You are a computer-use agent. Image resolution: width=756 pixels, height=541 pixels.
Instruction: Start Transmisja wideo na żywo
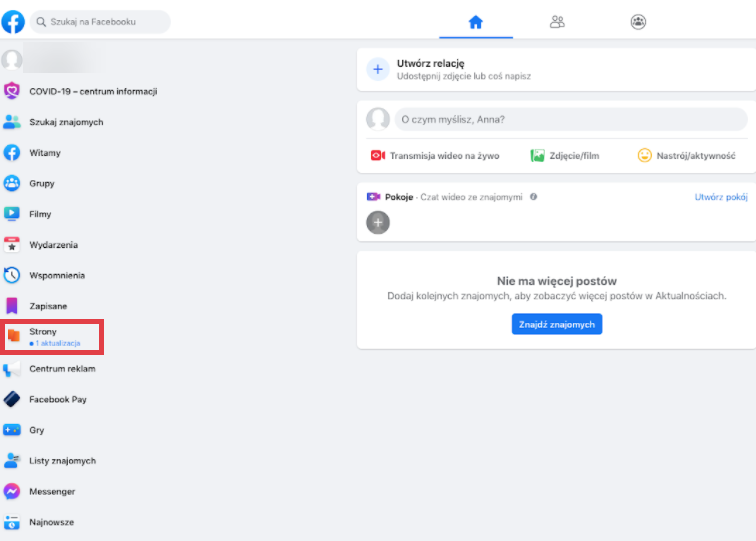pyautogui.click(x=435, y=155)
